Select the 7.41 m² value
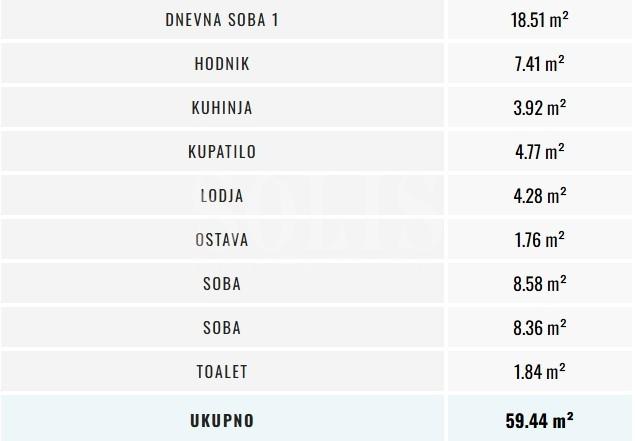Screen dimensions: 635x441 click(539, 63)
